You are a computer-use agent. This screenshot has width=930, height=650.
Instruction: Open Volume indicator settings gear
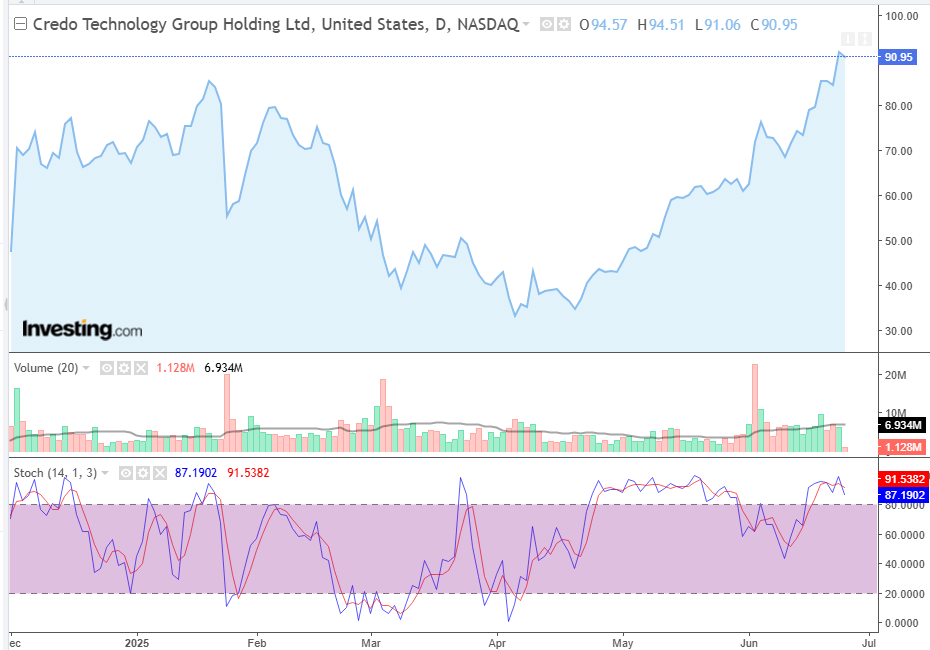click(x=123, y=368)
